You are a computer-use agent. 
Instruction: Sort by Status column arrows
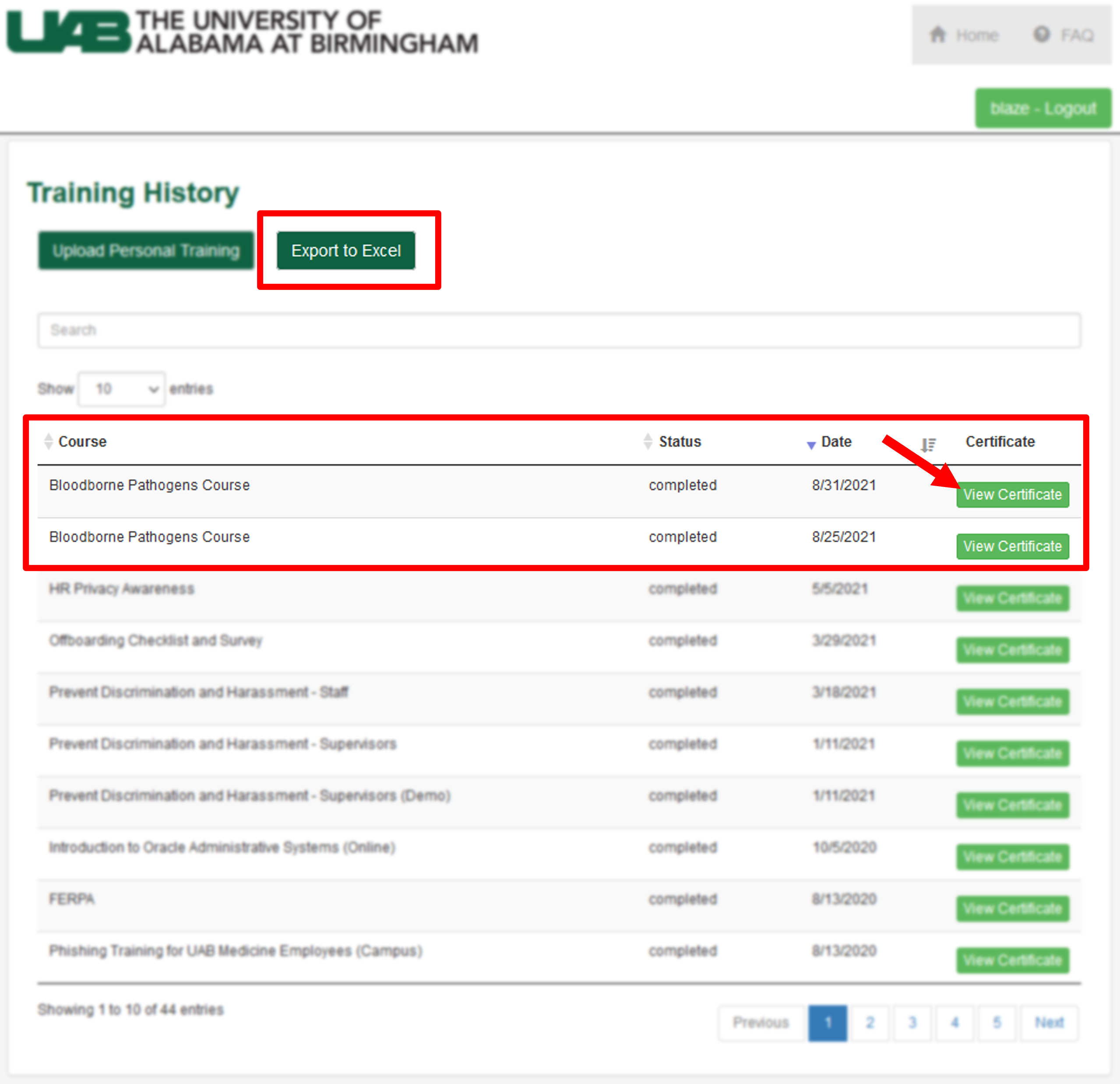tap(648, 441)
